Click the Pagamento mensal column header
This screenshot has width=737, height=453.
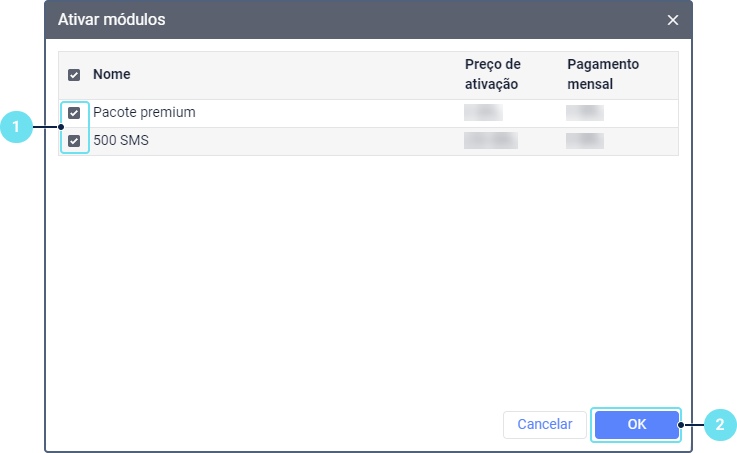coord(602,75)
